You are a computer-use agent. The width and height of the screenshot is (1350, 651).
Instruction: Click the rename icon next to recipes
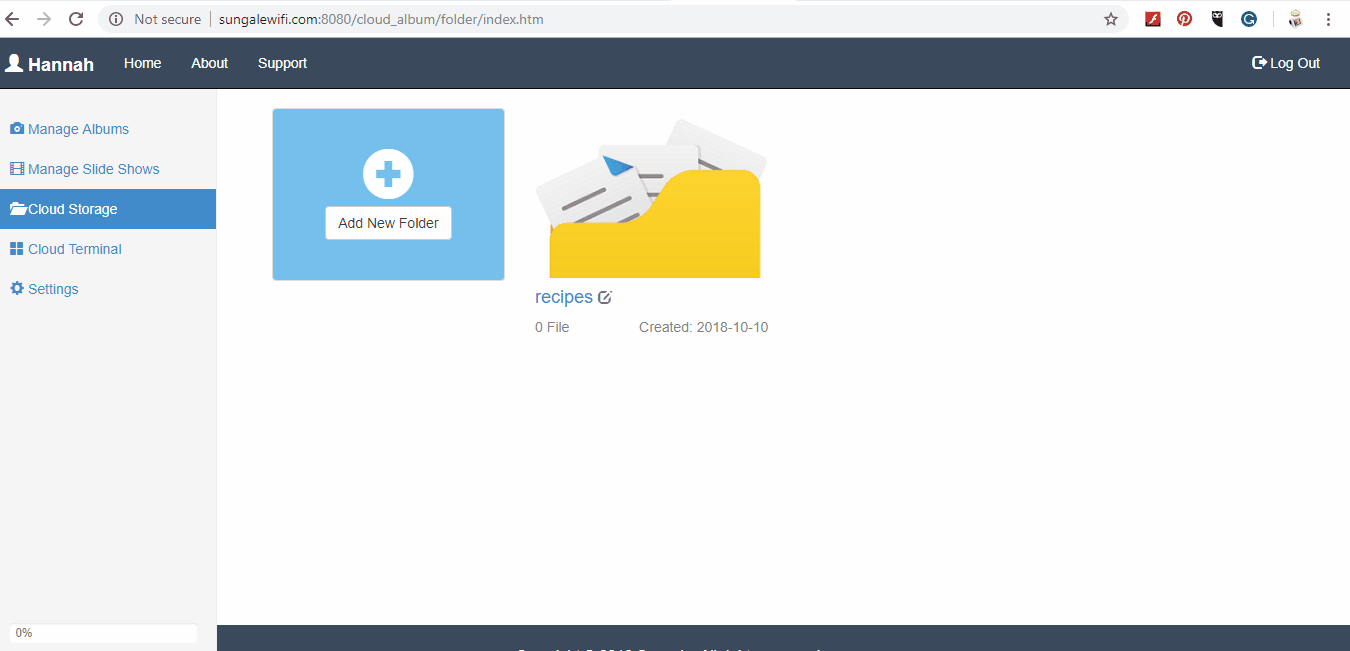click(605, 296)
